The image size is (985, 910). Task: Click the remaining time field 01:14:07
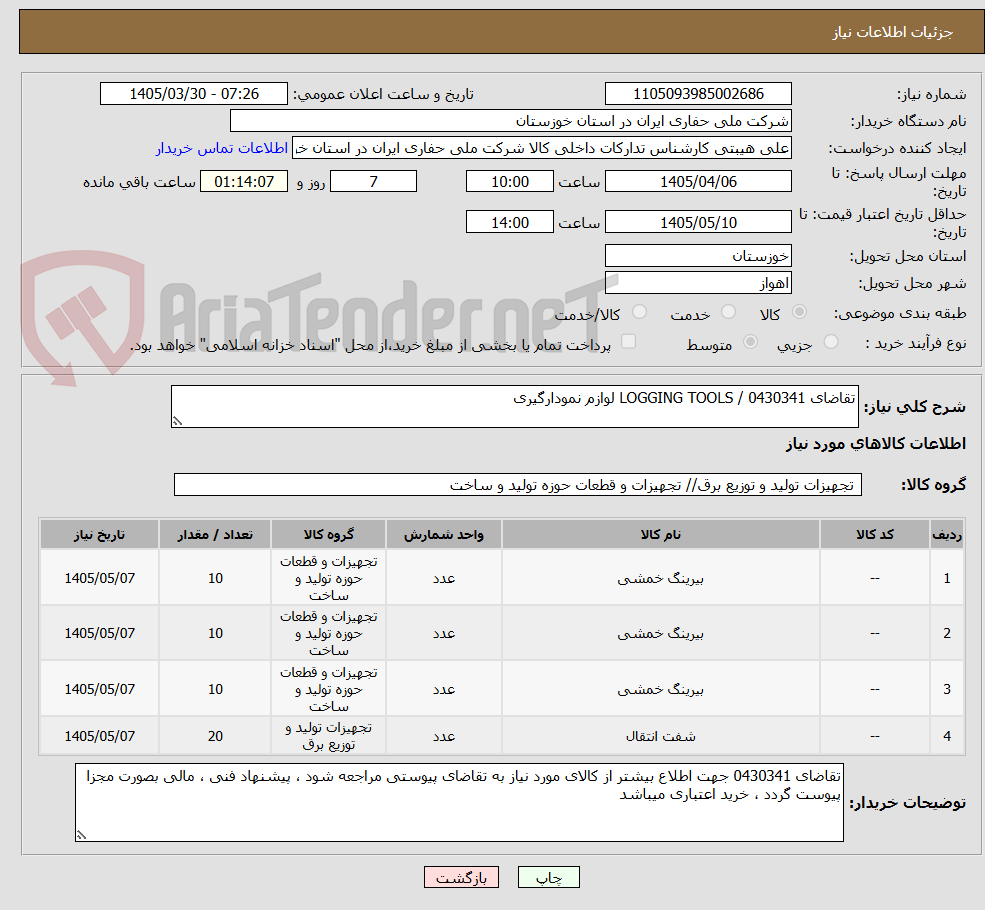point(244,182)
